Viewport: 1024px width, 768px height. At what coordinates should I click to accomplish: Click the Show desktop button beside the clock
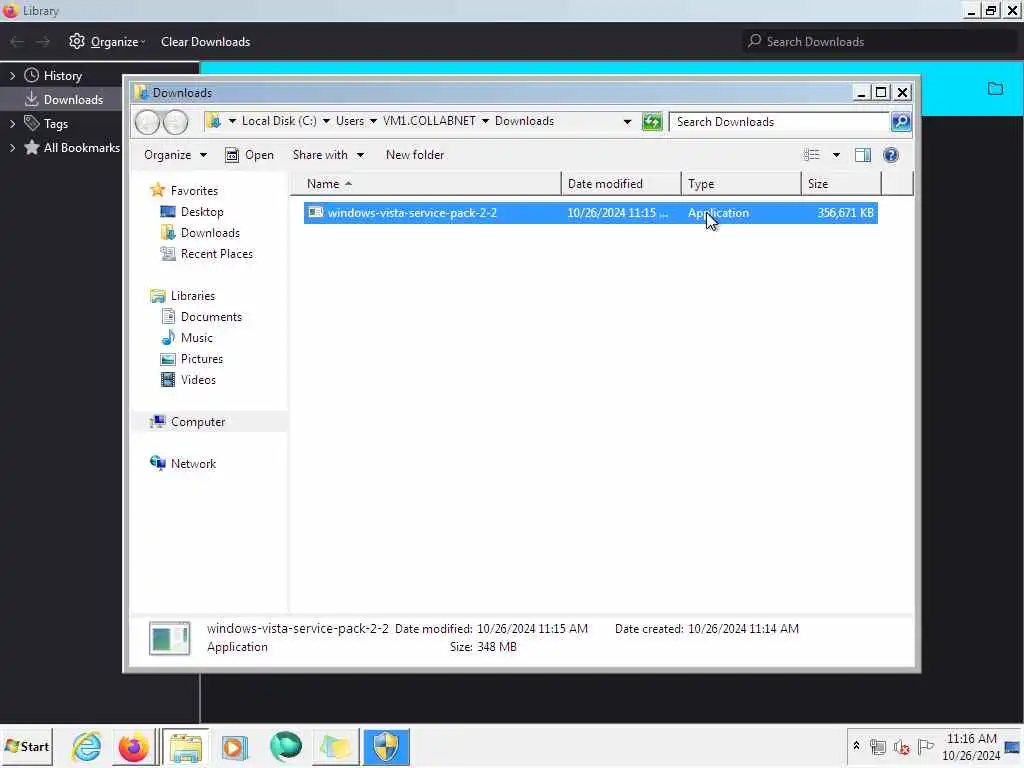coord(1014,746)
